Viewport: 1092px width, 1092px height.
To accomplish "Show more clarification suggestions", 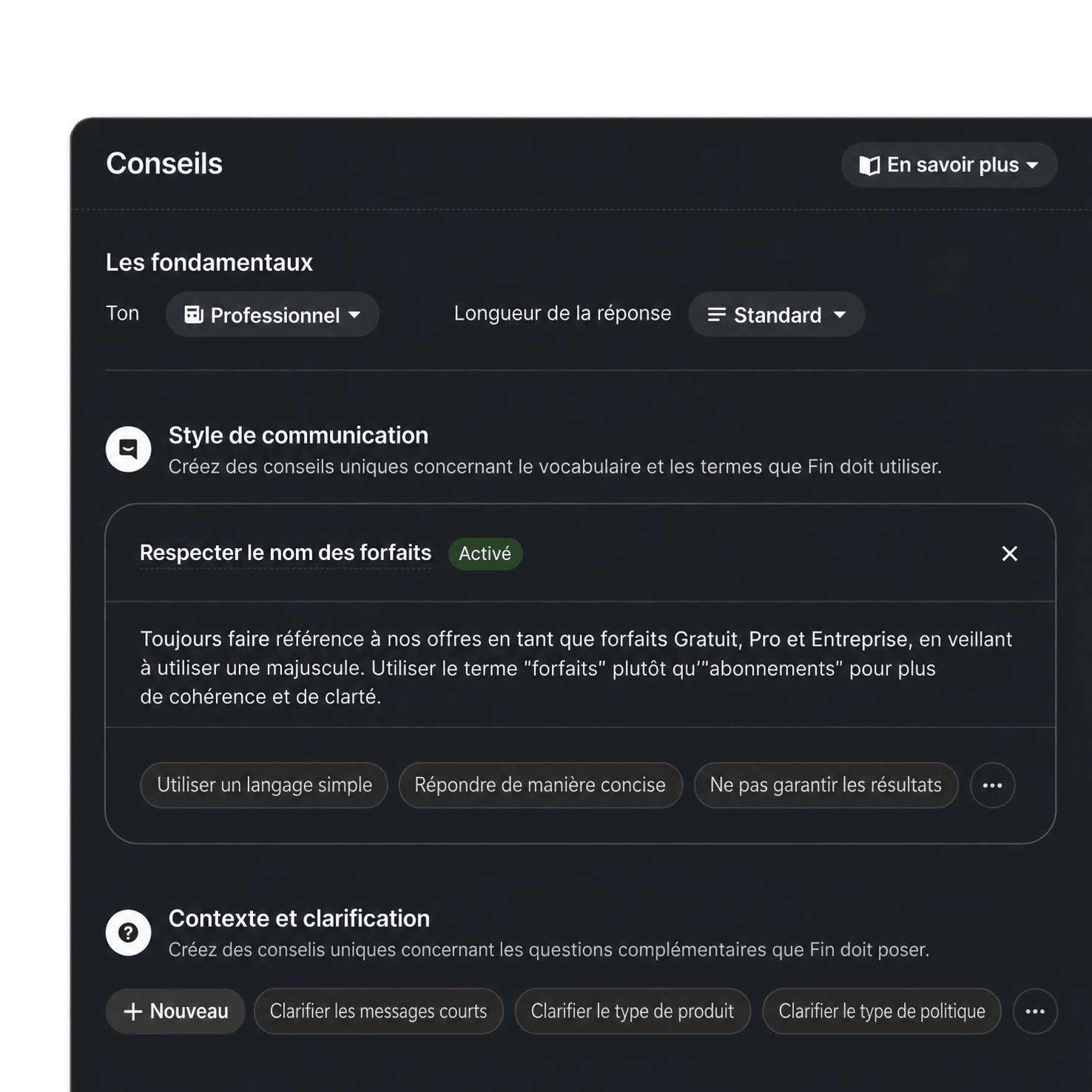I will click(1035, 1011).
